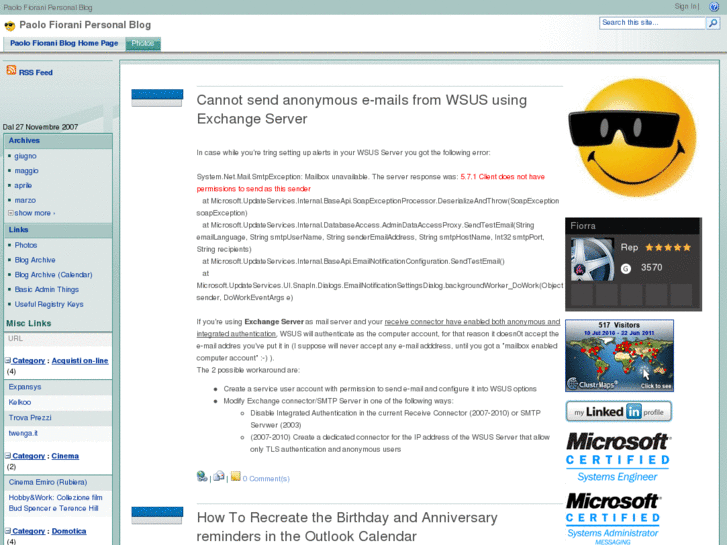Open the aprile archive
This screenshot has width=727, height=545.
click(23, 186)
